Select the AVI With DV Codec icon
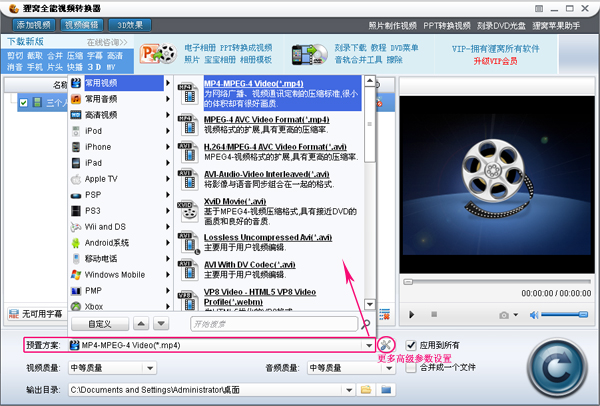The width and height of the screenshot is (600, 406). tap(188, 269)
